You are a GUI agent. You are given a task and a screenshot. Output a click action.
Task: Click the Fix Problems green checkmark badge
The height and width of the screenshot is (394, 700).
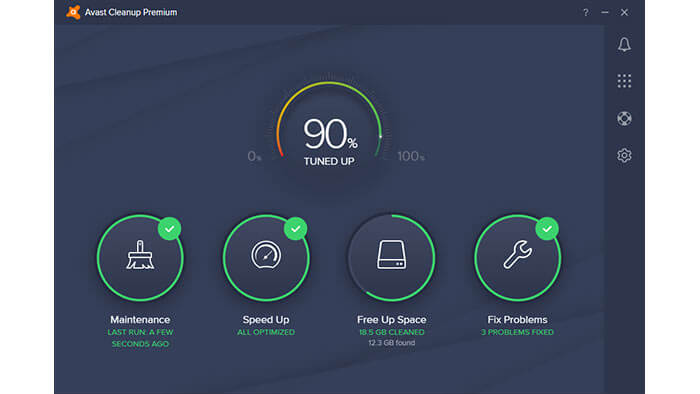pyautogui.click(x=547, y=229)
